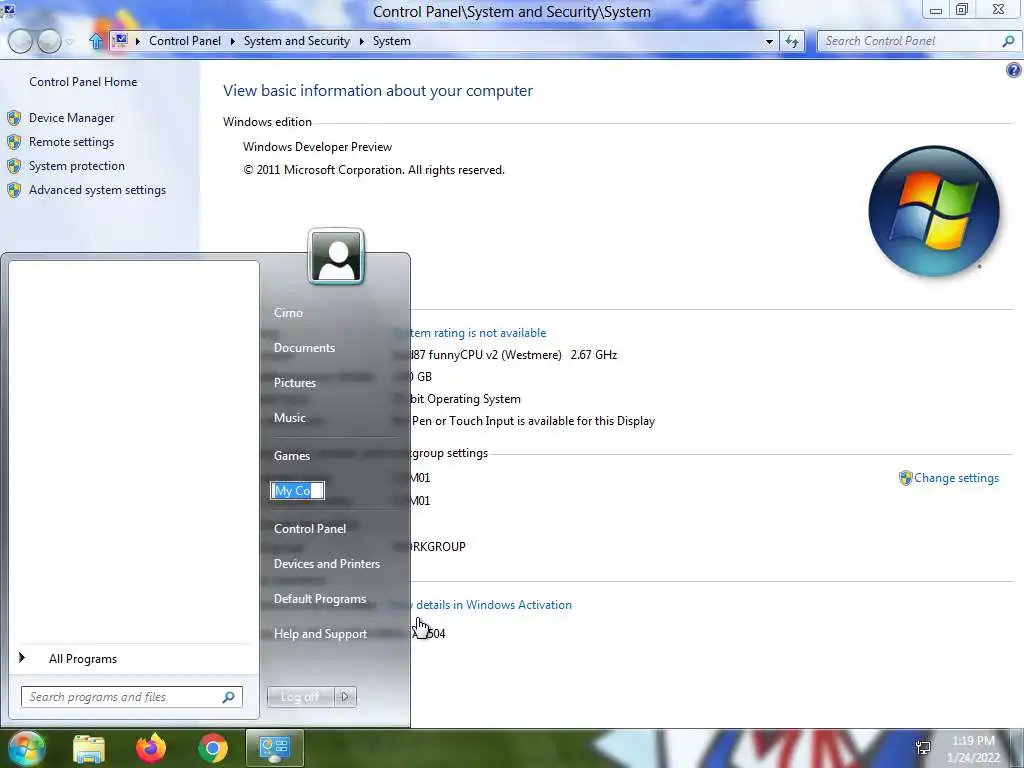Click the 2.67 GHz processor speed text

pos(594,355)
